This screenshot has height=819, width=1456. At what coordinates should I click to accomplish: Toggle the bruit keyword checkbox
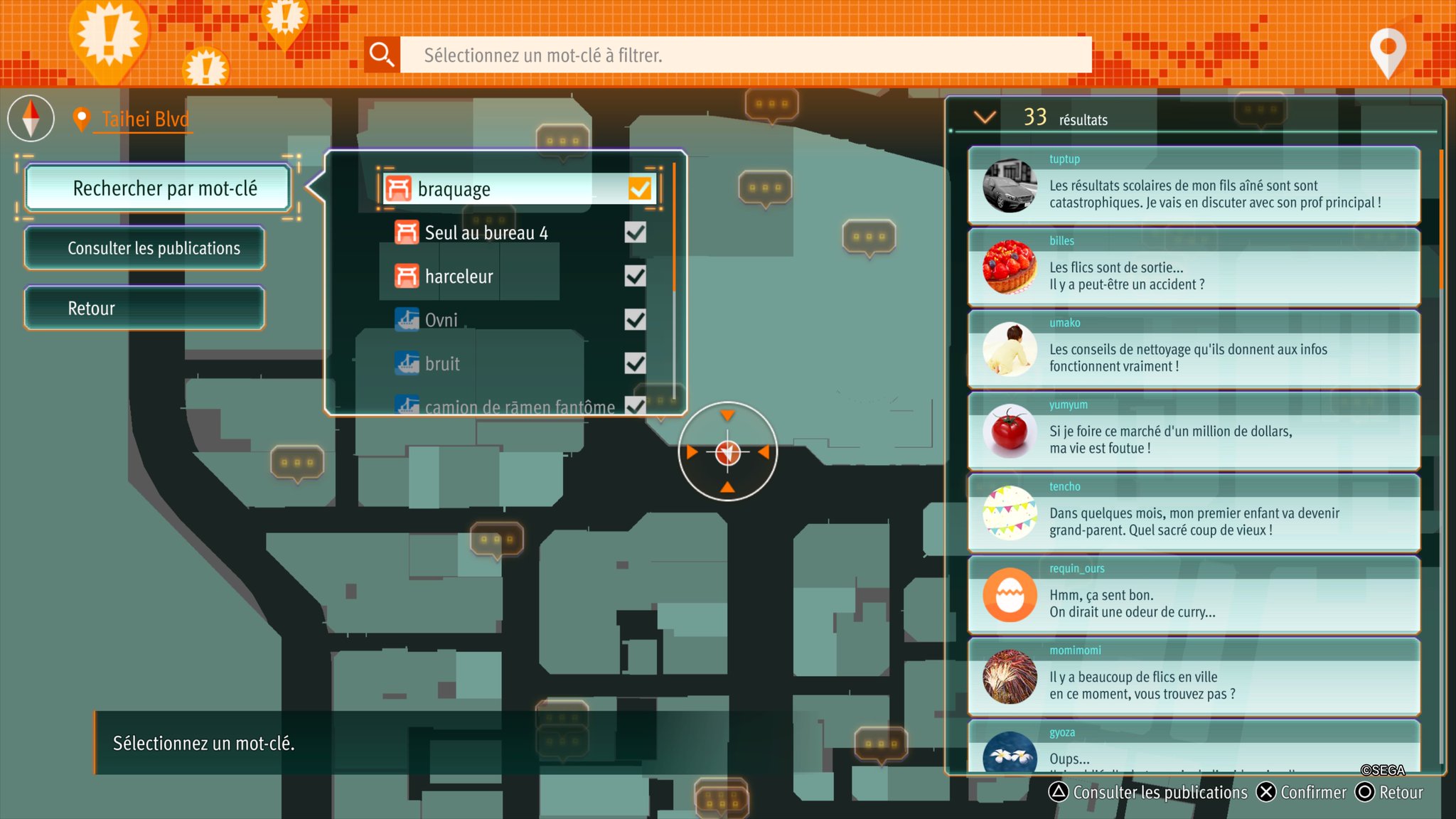coord(636,363)
